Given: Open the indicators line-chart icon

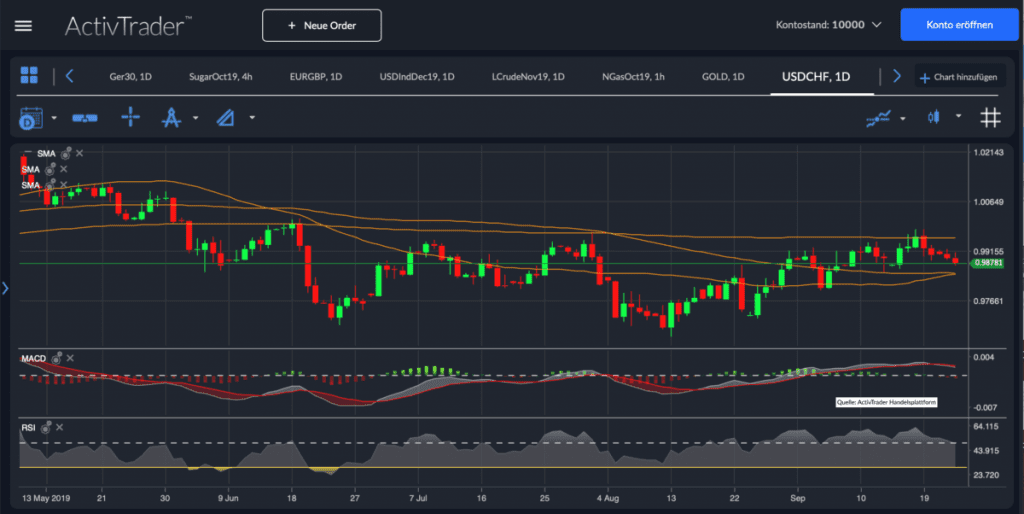Looking at the screenshot, I should point(878,118).
